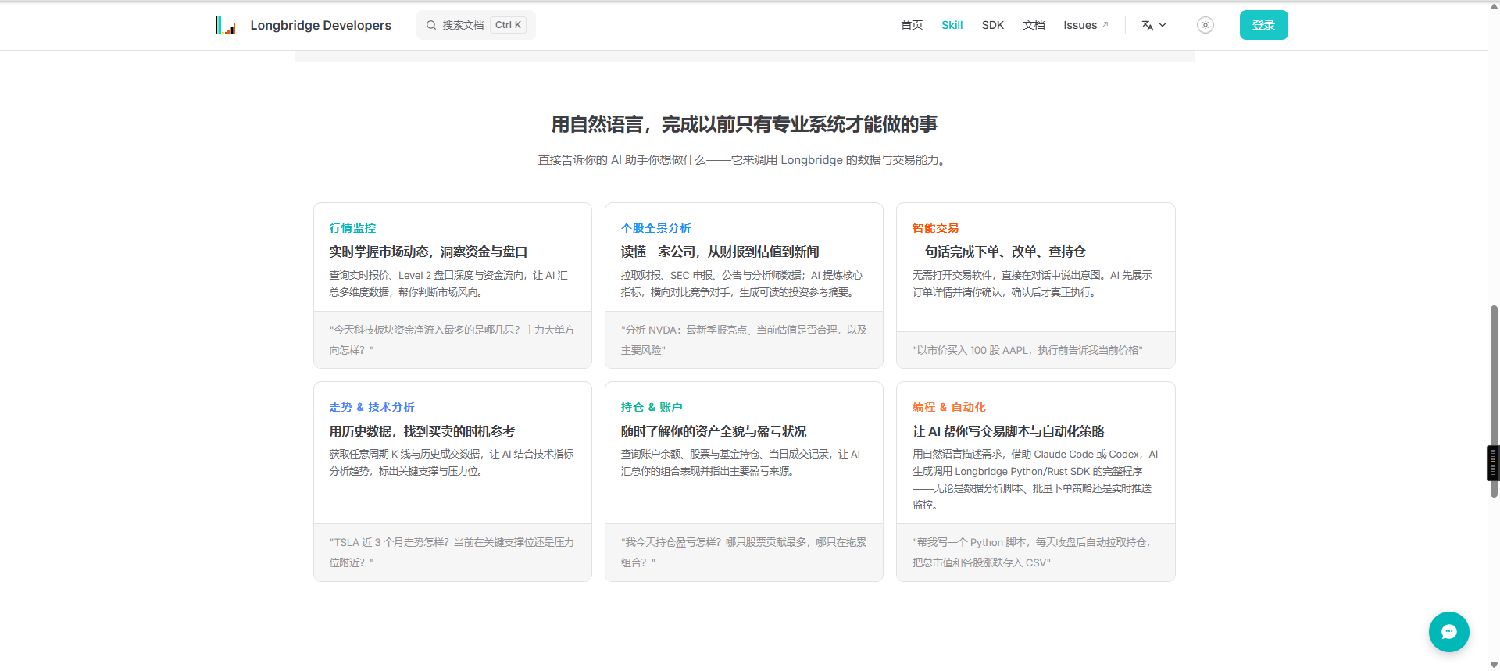Click the search magnifier icon
The image size is (1500, 671).
[x=431, y=25]
